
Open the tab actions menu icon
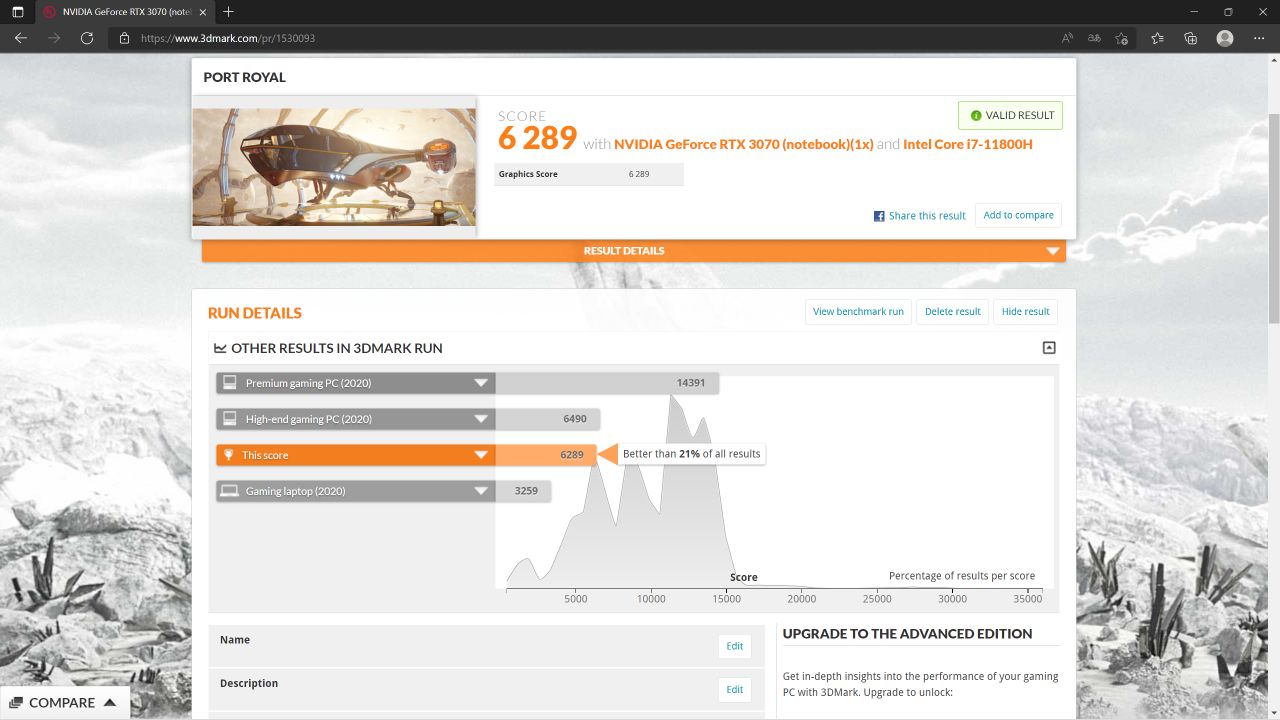pyautogui.click(x=17, y=12)
